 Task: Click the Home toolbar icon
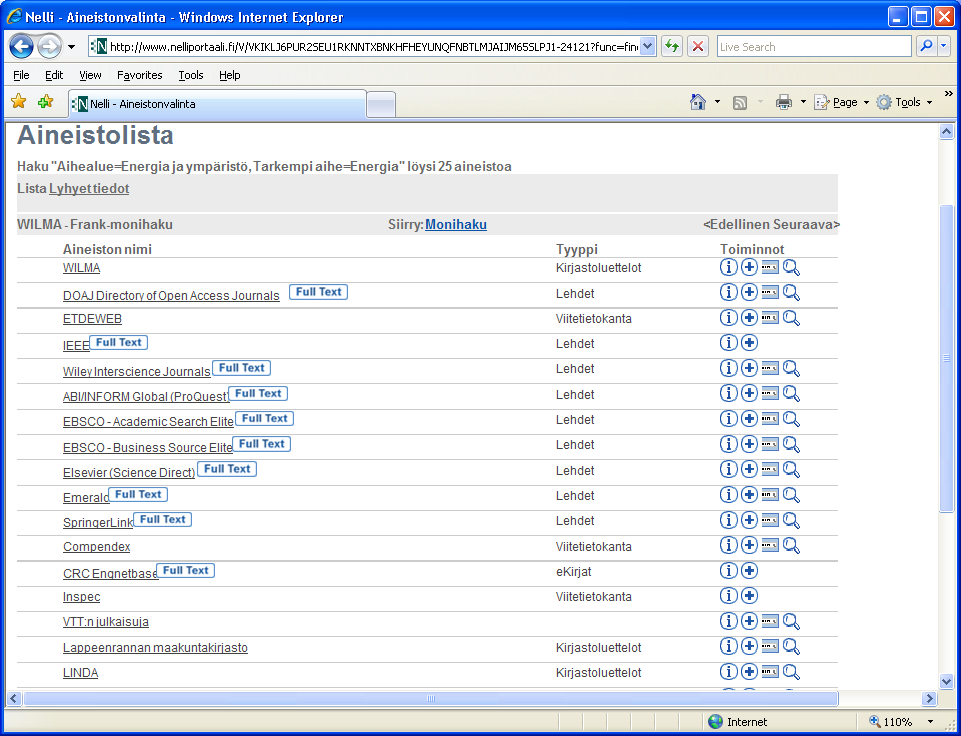point(697,102)
